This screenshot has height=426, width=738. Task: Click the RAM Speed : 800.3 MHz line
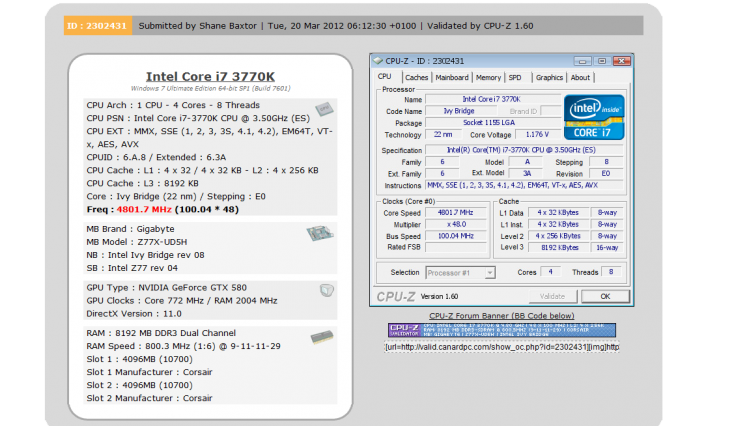pyautogui.click(x=184, y=346)
